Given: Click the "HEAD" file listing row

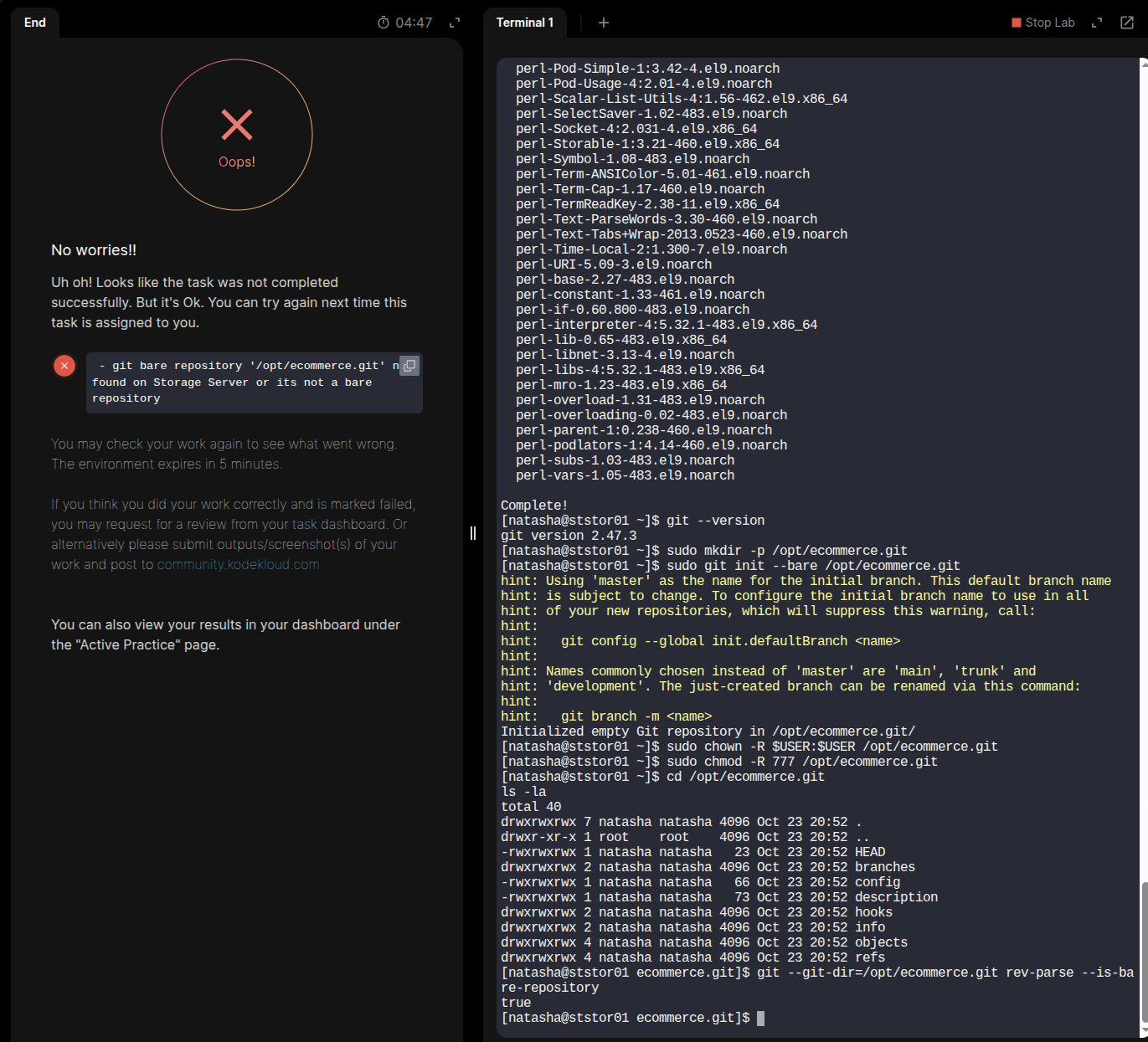Looking at the screenshot, I should 693,852.
